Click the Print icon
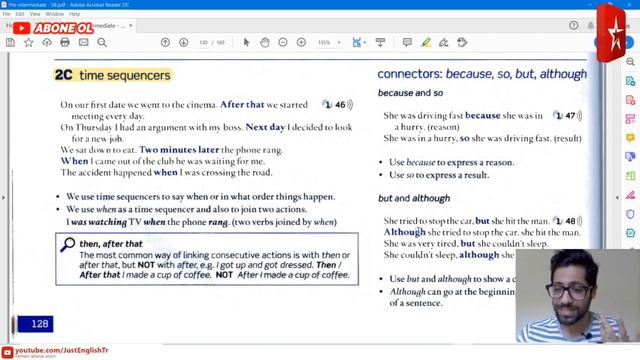The image size is (640, 360). (65, 42)
